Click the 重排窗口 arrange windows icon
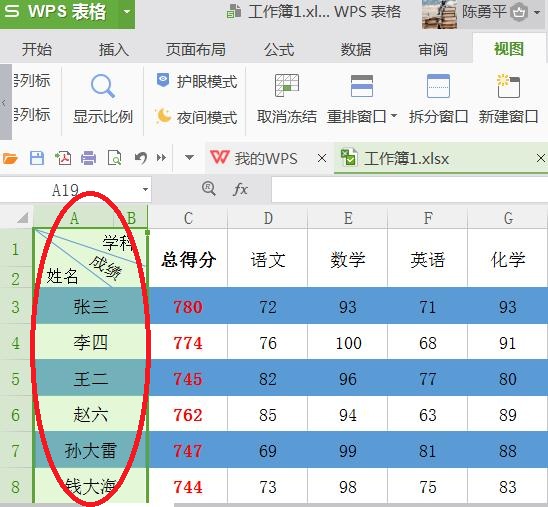 coord(362,86)
